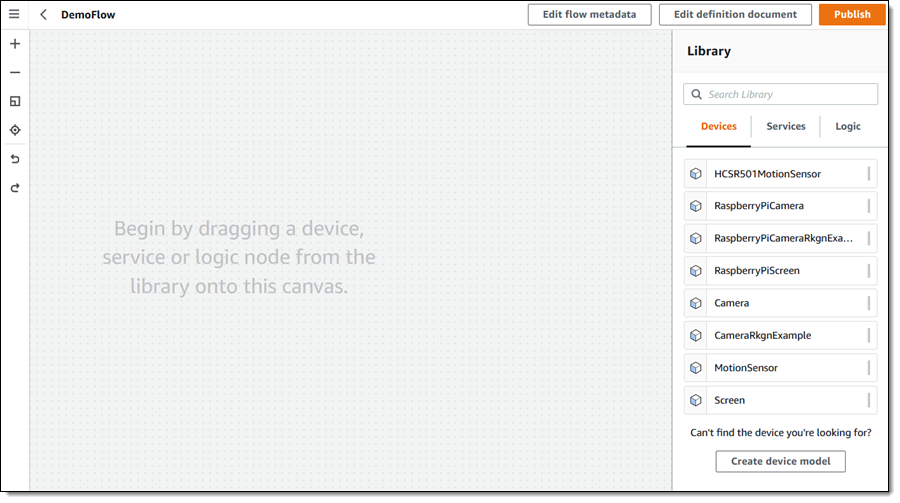Viewport: 900px width, 503px height.
Task: Click the Create device model button
Action: pos(781,461)
